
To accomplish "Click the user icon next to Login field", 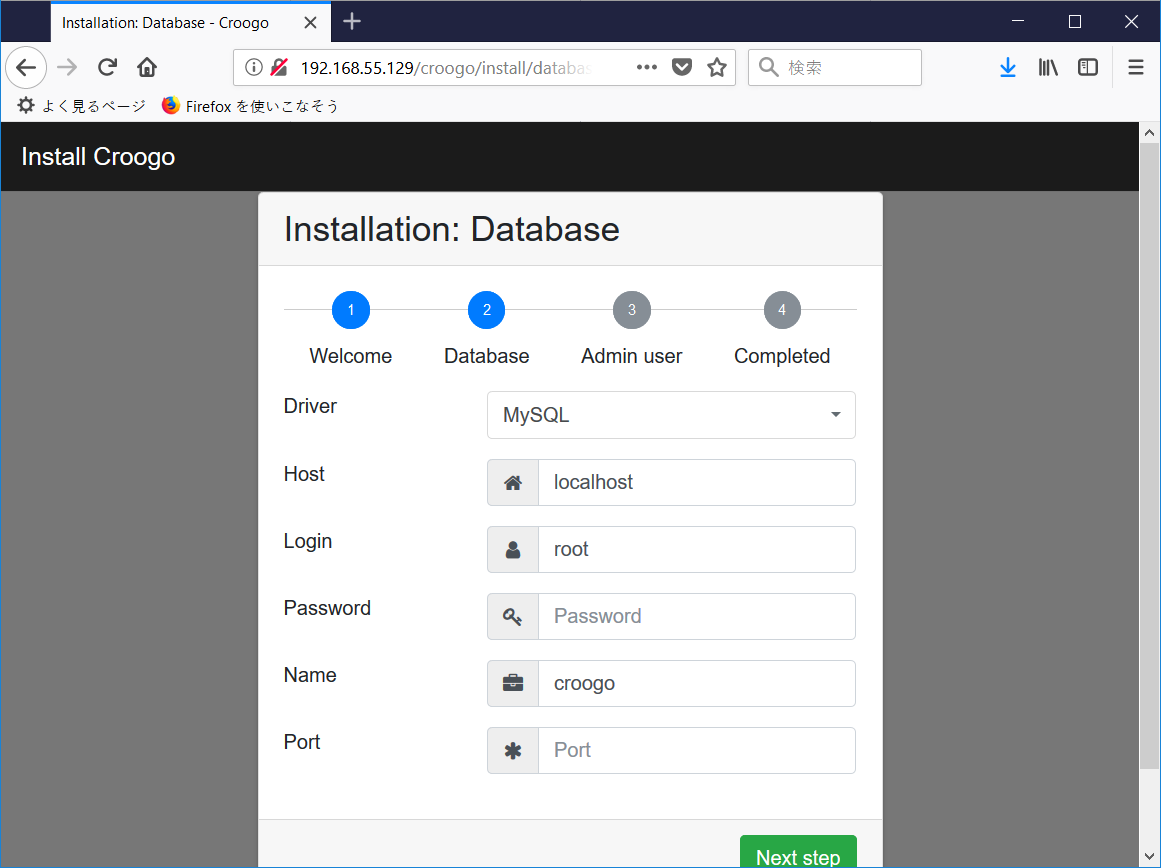I will point(512,549).
